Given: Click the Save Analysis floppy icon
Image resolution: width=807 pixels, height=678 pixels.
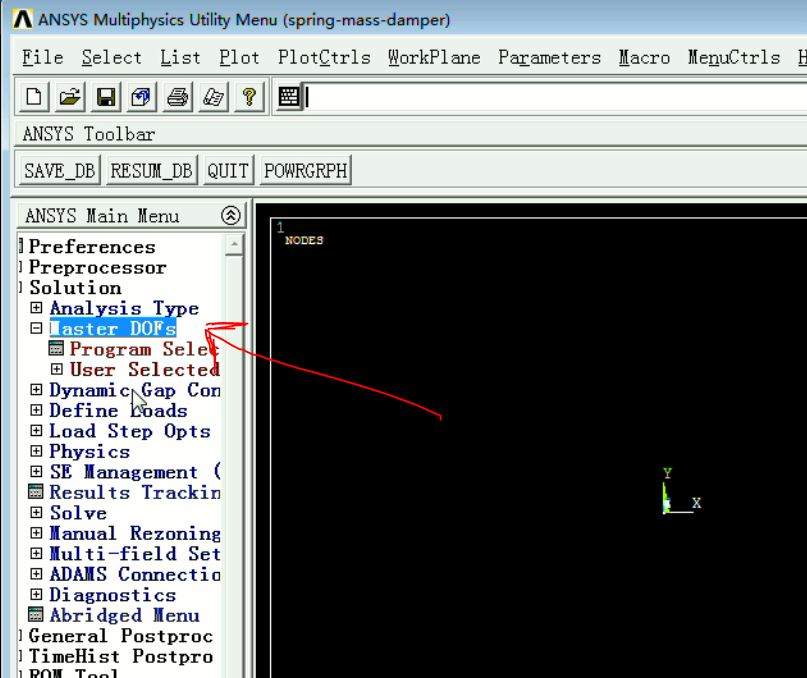Looking at the screenshot, I should click(106, 97).
